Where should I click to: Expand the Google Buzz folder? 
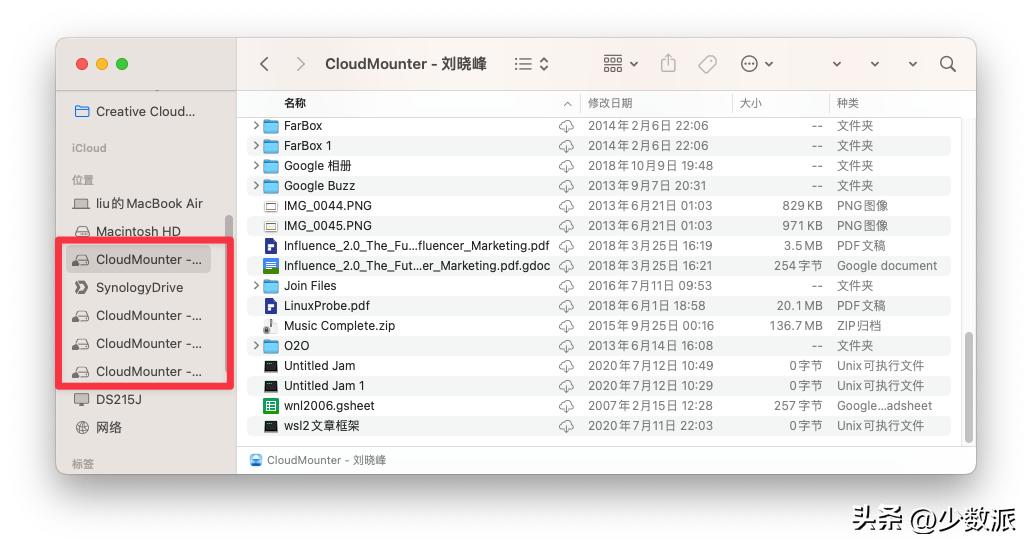[256, 186]
